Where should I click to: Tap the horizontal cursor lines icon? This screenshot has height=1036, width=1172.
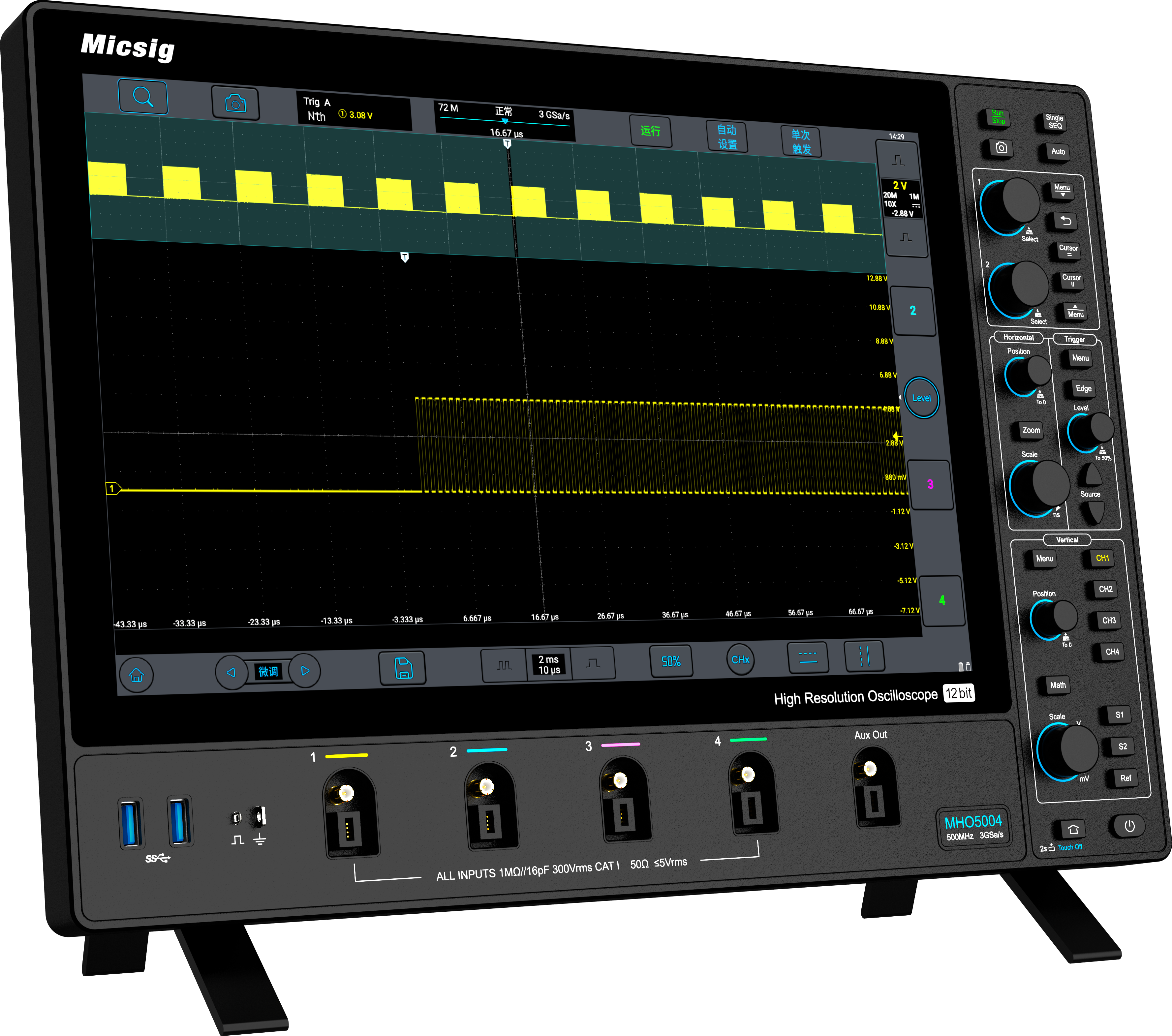[x=808, y=657]
